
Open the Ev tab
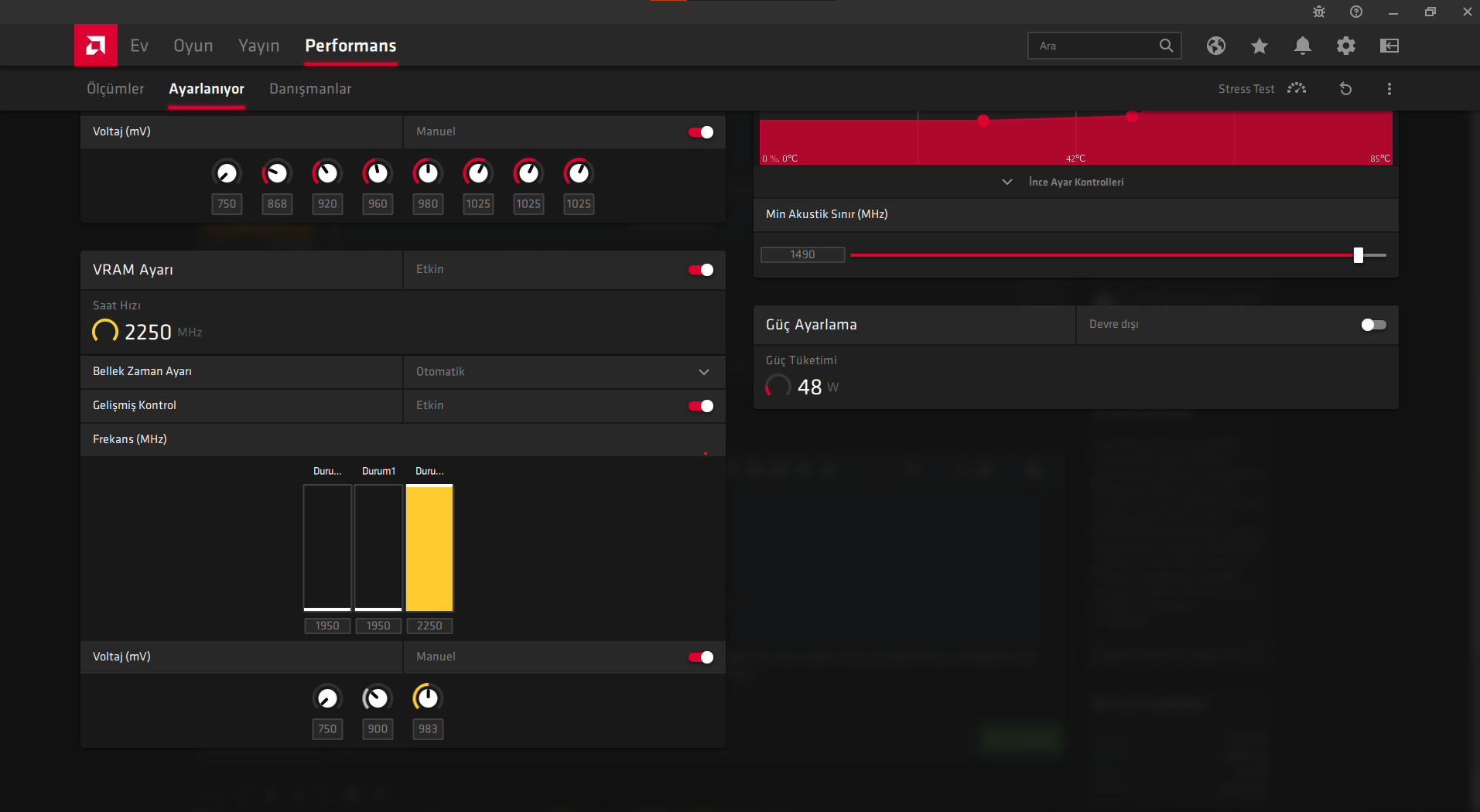point(139,46)
